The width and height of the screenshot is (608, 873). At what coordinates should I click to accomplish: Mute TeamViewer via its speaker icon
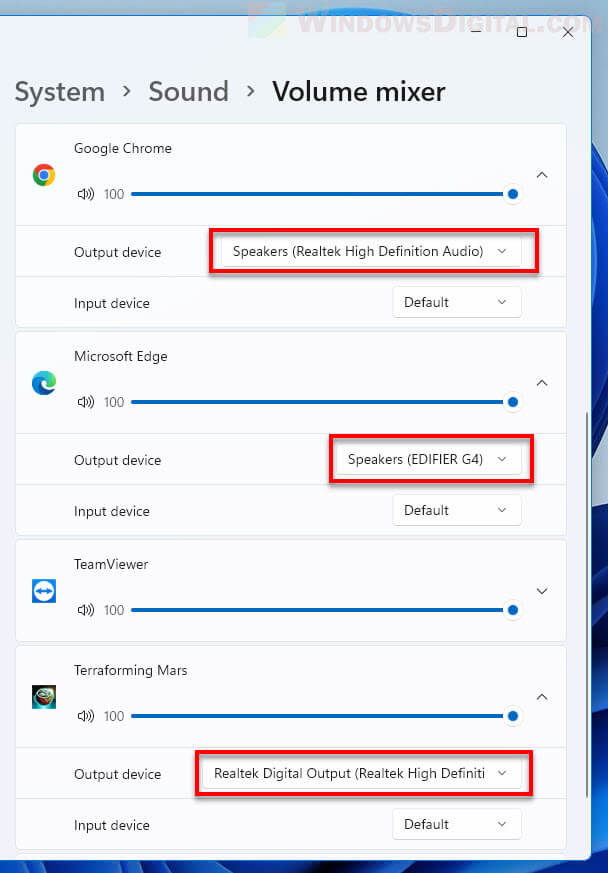[x=86, y=610]
